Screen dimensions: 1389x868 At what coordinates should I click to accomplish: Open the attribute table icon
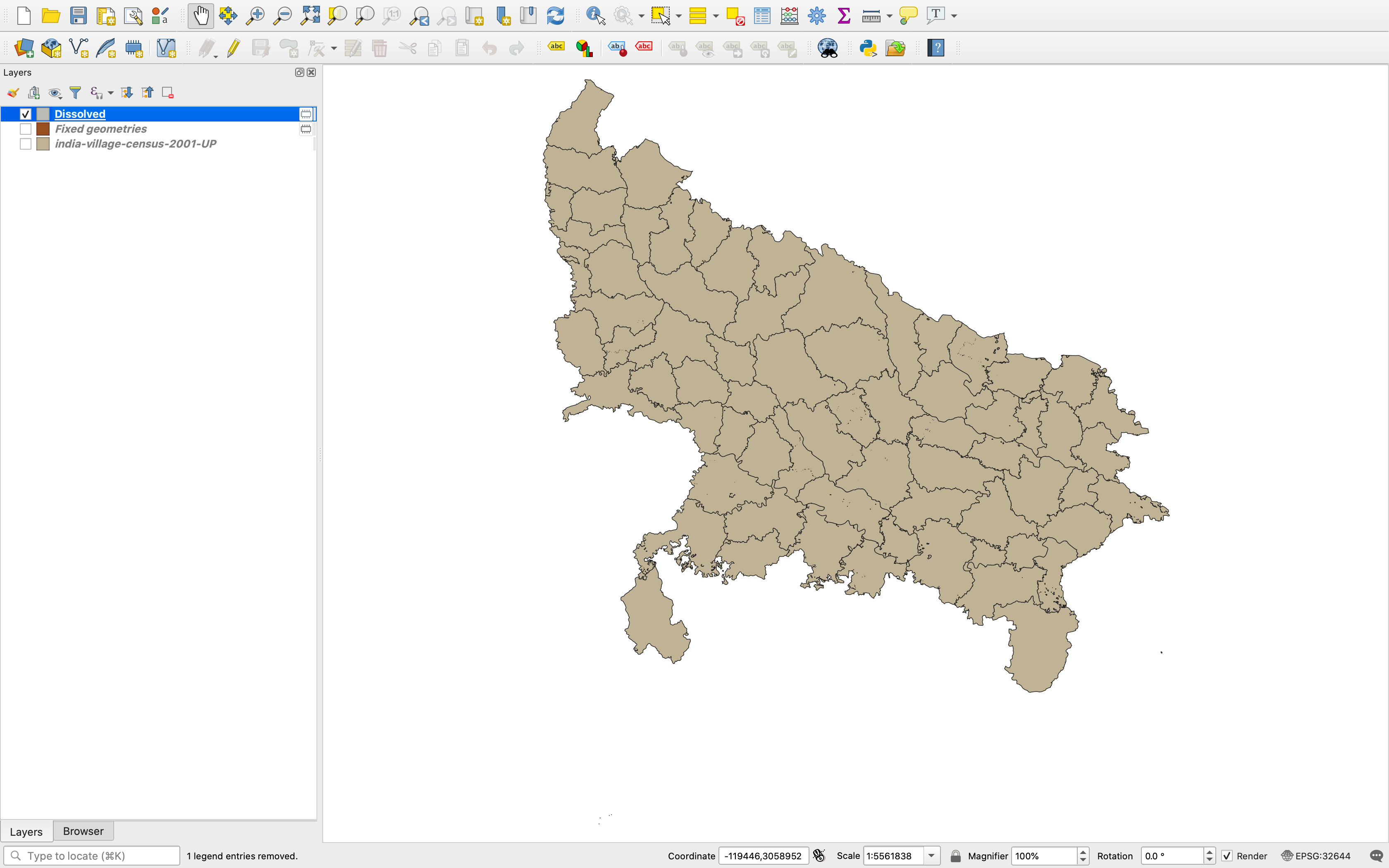pyautogui.click(x=761, y=16)
